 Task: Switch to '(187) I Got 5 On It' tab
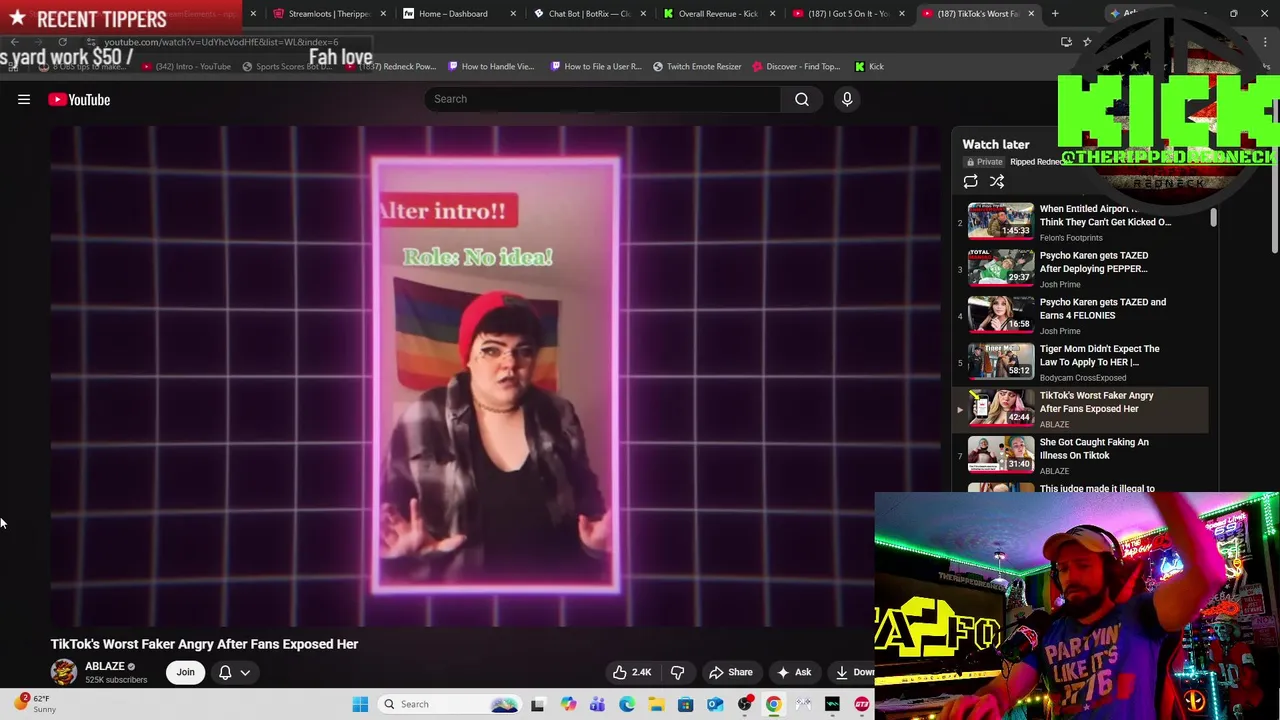point(847,14)
